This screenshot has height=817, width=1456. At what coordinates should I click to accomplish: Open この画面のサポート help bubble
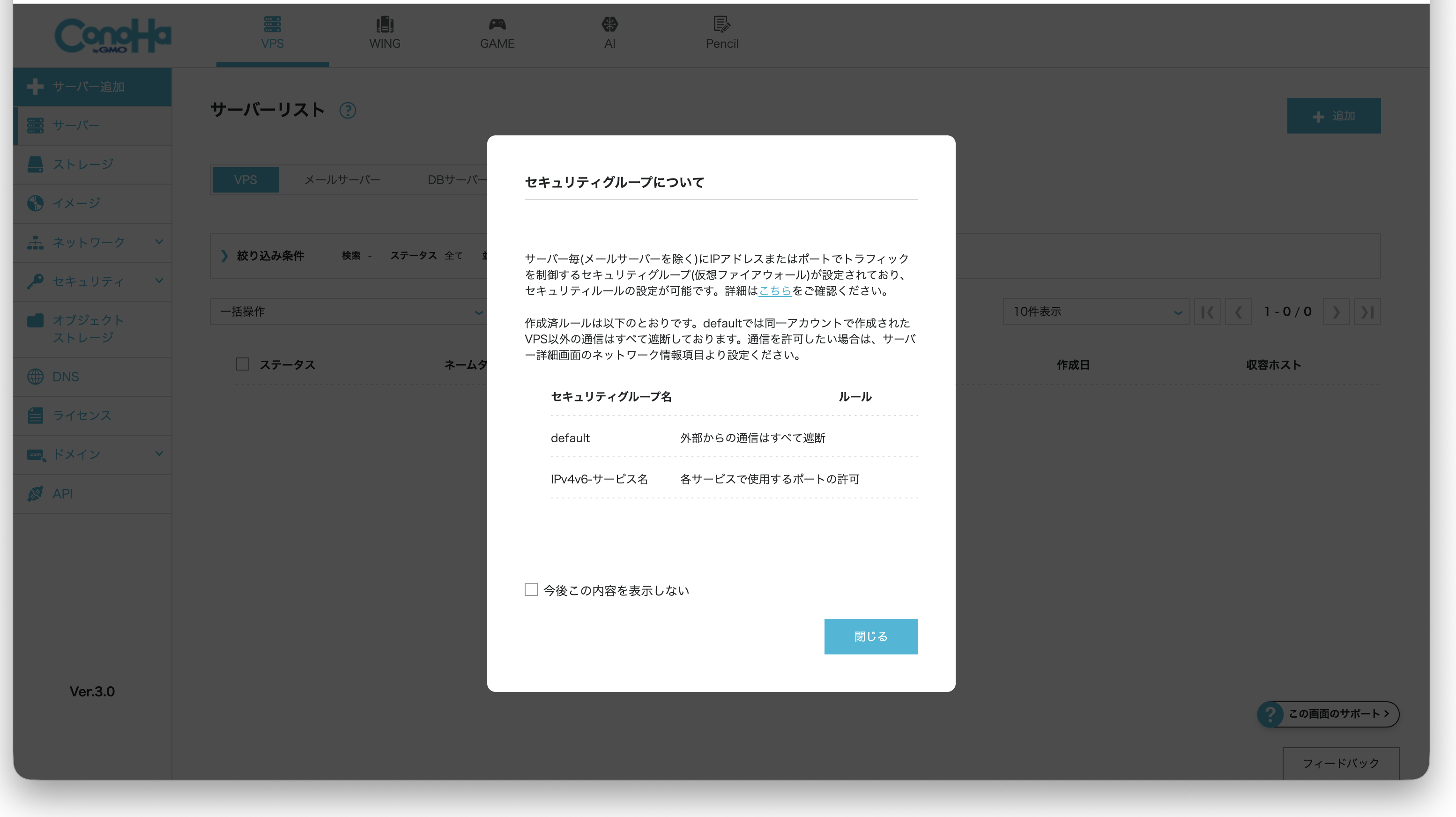(1328, 714)
